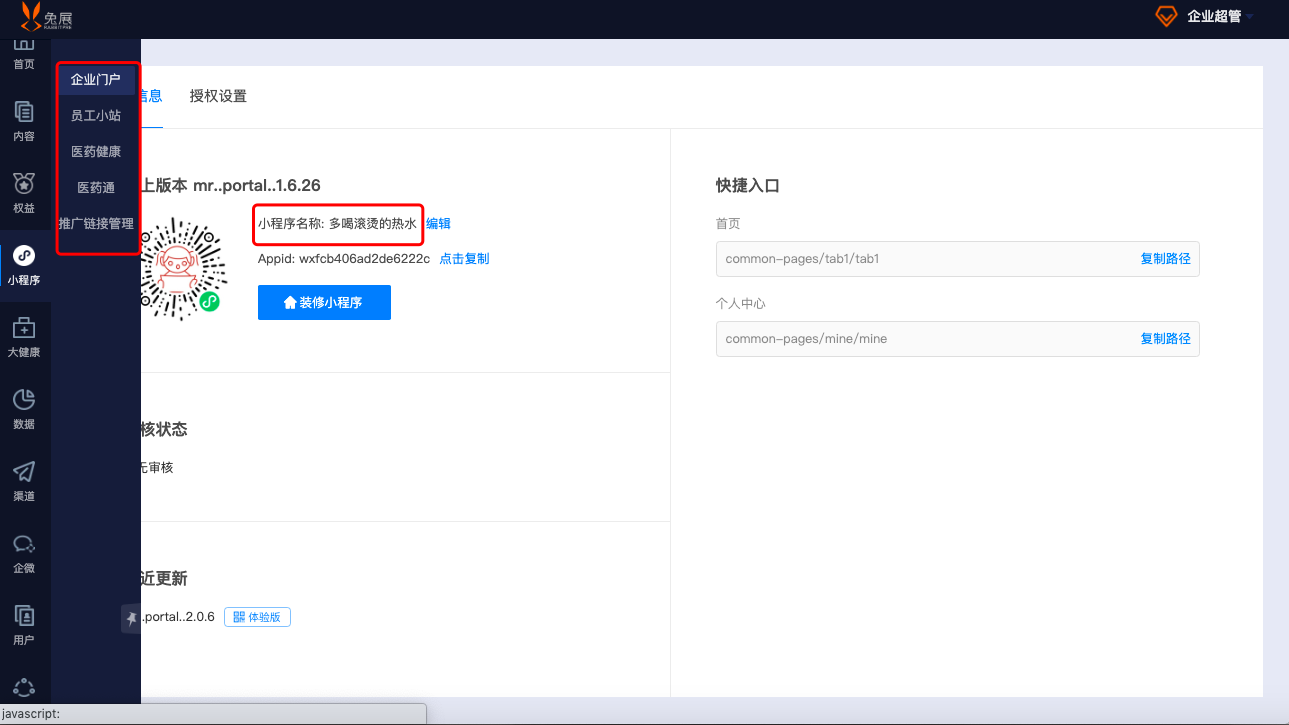This screenshot has width=1289, height=725.
Task: Open the 首页 home sidebar icon
Action: pyautogui.click(x=24, y=46)
